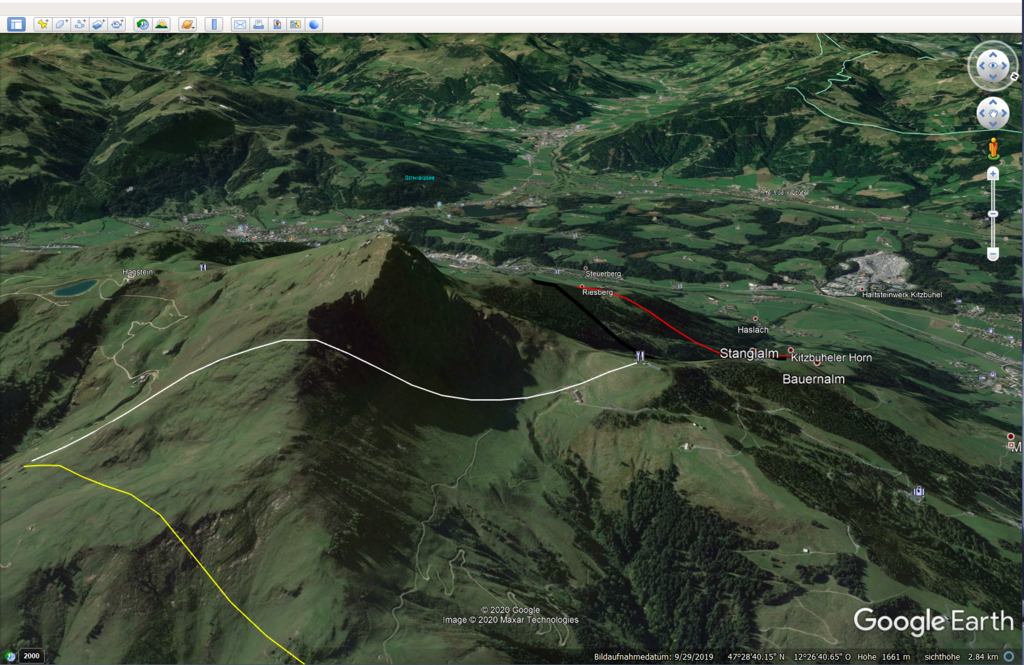Select the Ruler measurement tool

pyautogui.click(x=214, y=24)
